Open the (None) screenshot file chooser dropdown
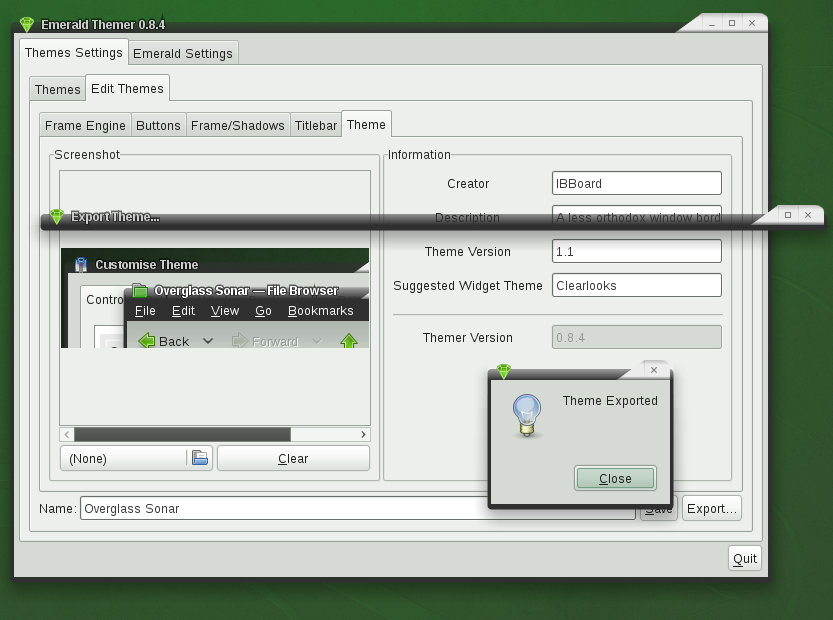Image resolution: width=833 pixels, height=620 pixels. [x=137, y=458]
